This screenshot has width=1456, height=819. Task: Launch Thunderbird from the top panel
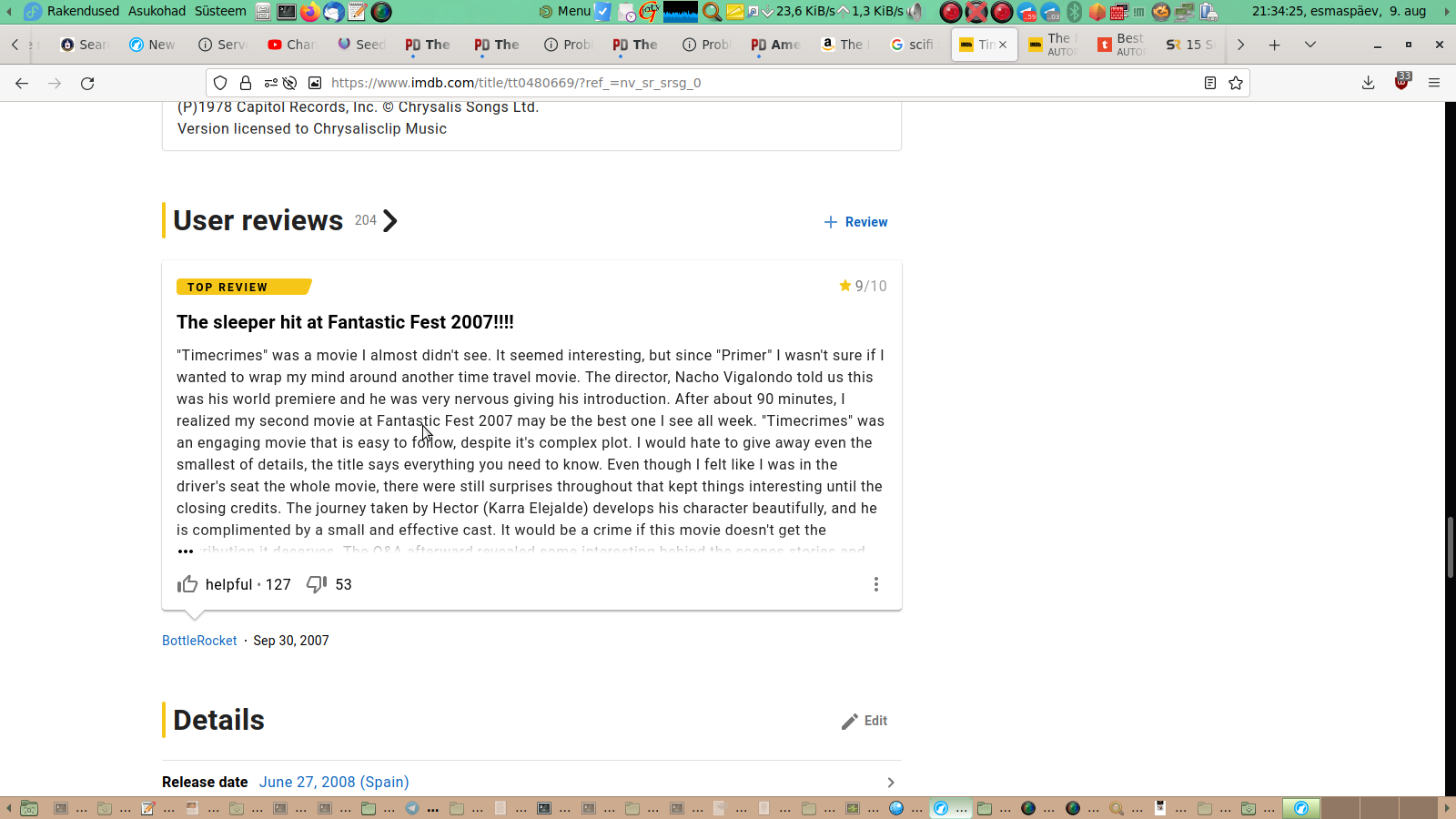point(334,12)
